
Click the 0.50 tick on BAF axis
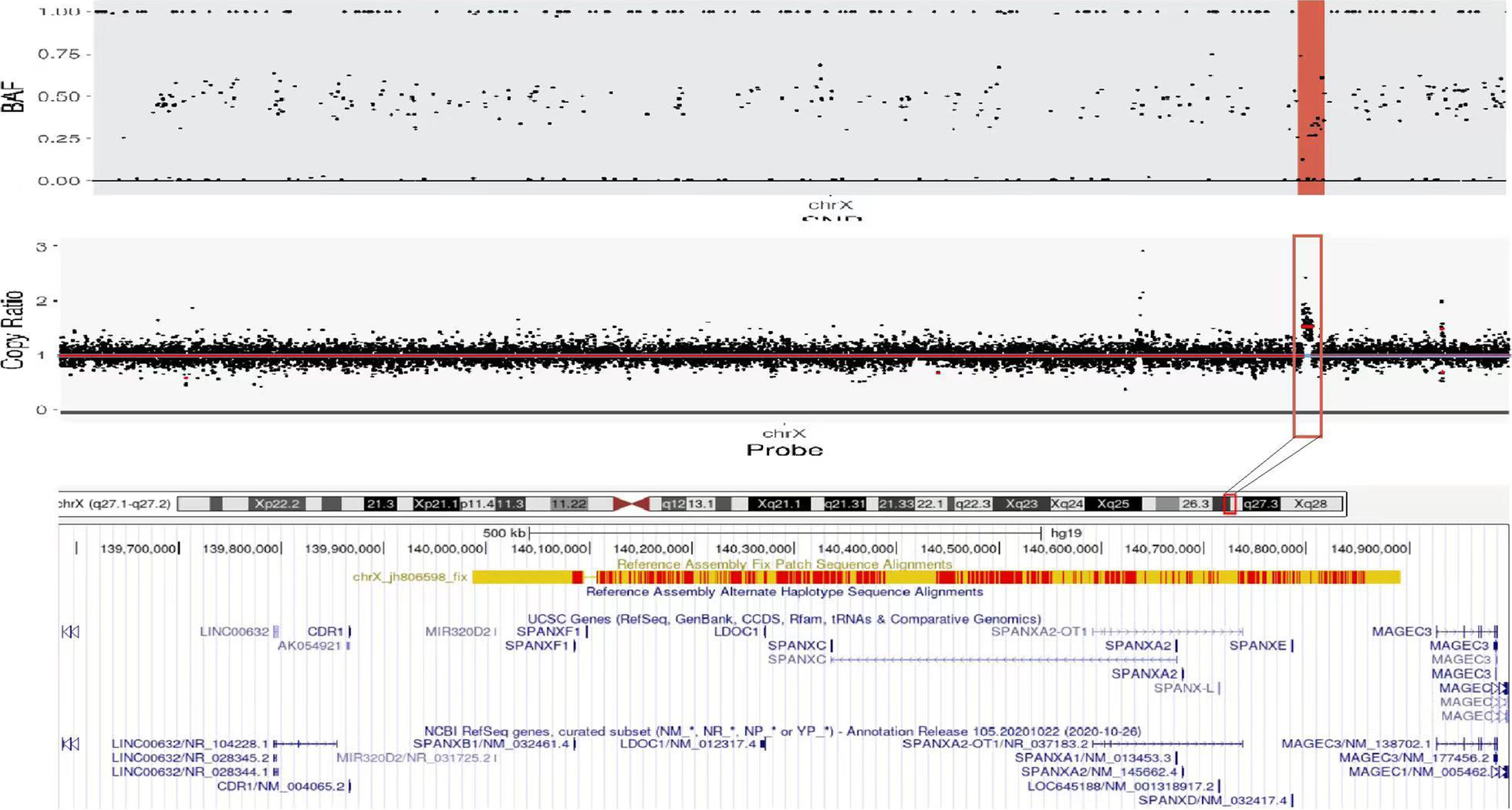[59, 96]
